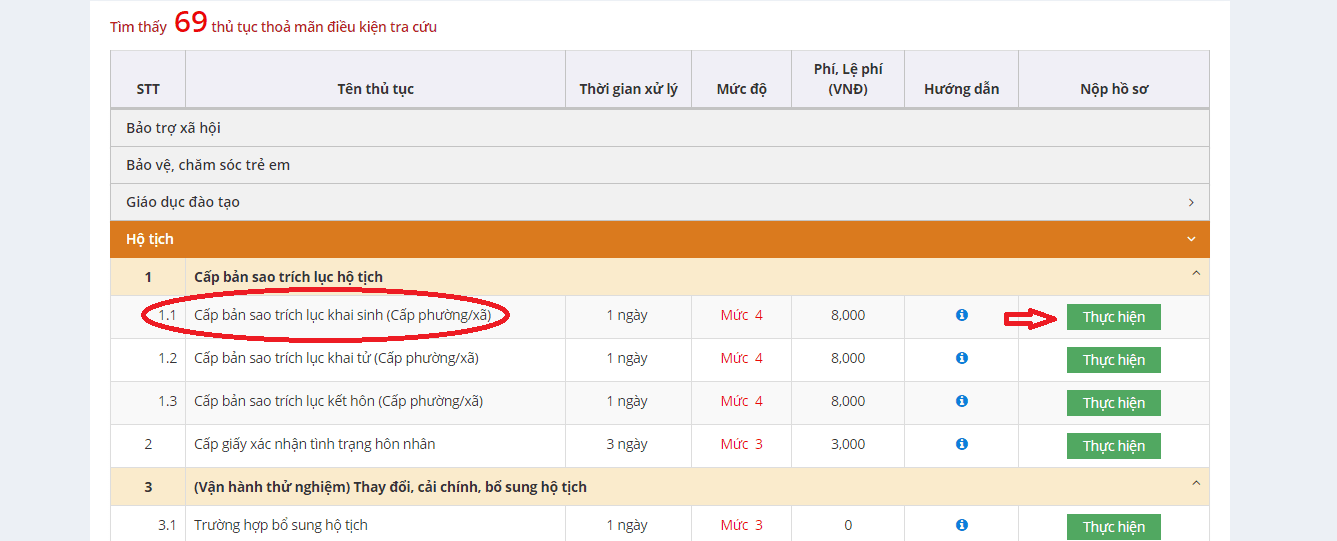The height and width of the screenshot is (541, 1337).
Task: Select 'Cấp bản sao trích lục kết hôn' row
Action: (338, 401)
